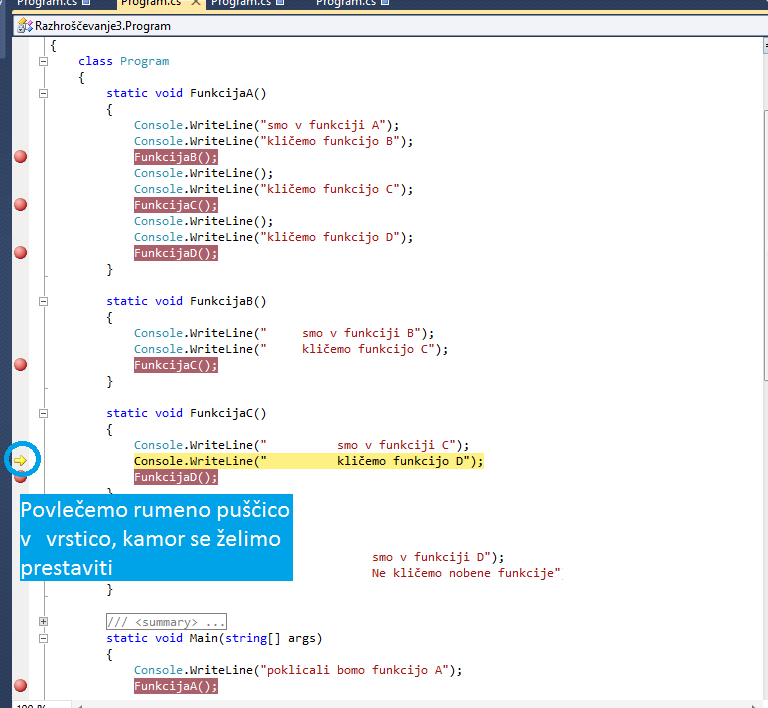Expand the collapsed summary comment region
768x708 pixels.
(x=43, y=621)
